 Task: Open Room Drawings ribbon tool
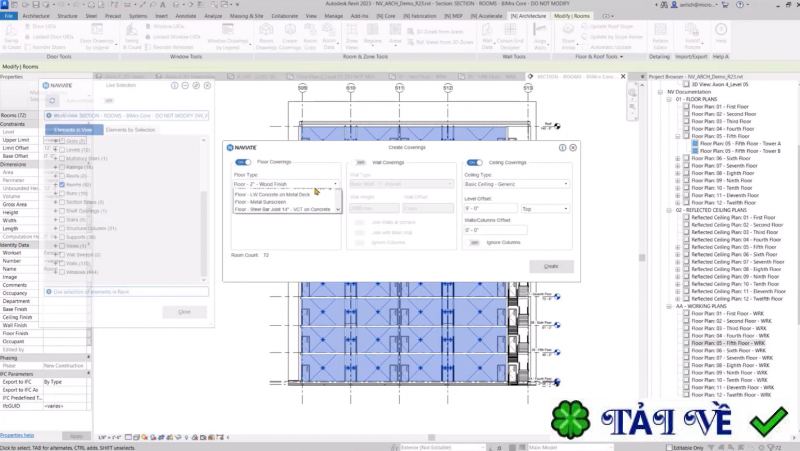[266, 36]
